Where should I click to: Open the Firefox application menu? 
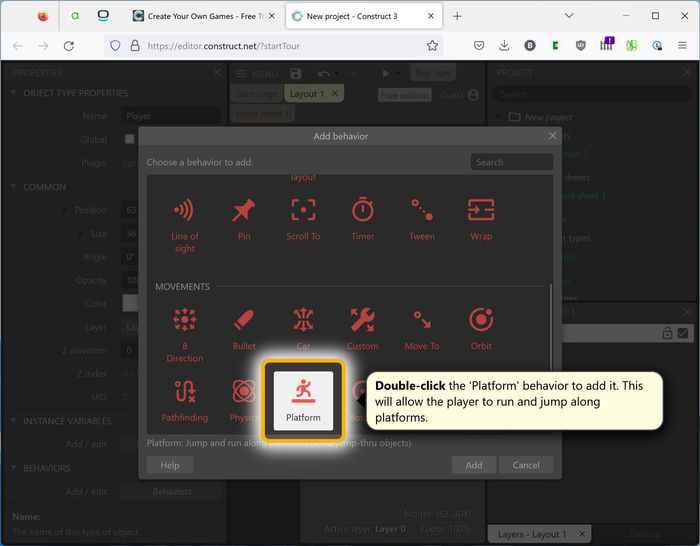coord(682,45)
